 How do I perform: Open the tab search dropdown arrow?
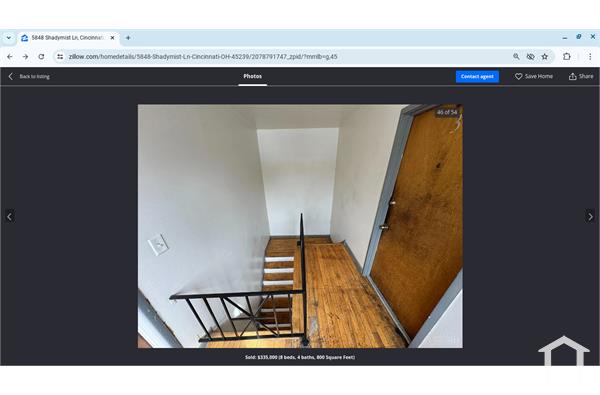tap(8, 38)
